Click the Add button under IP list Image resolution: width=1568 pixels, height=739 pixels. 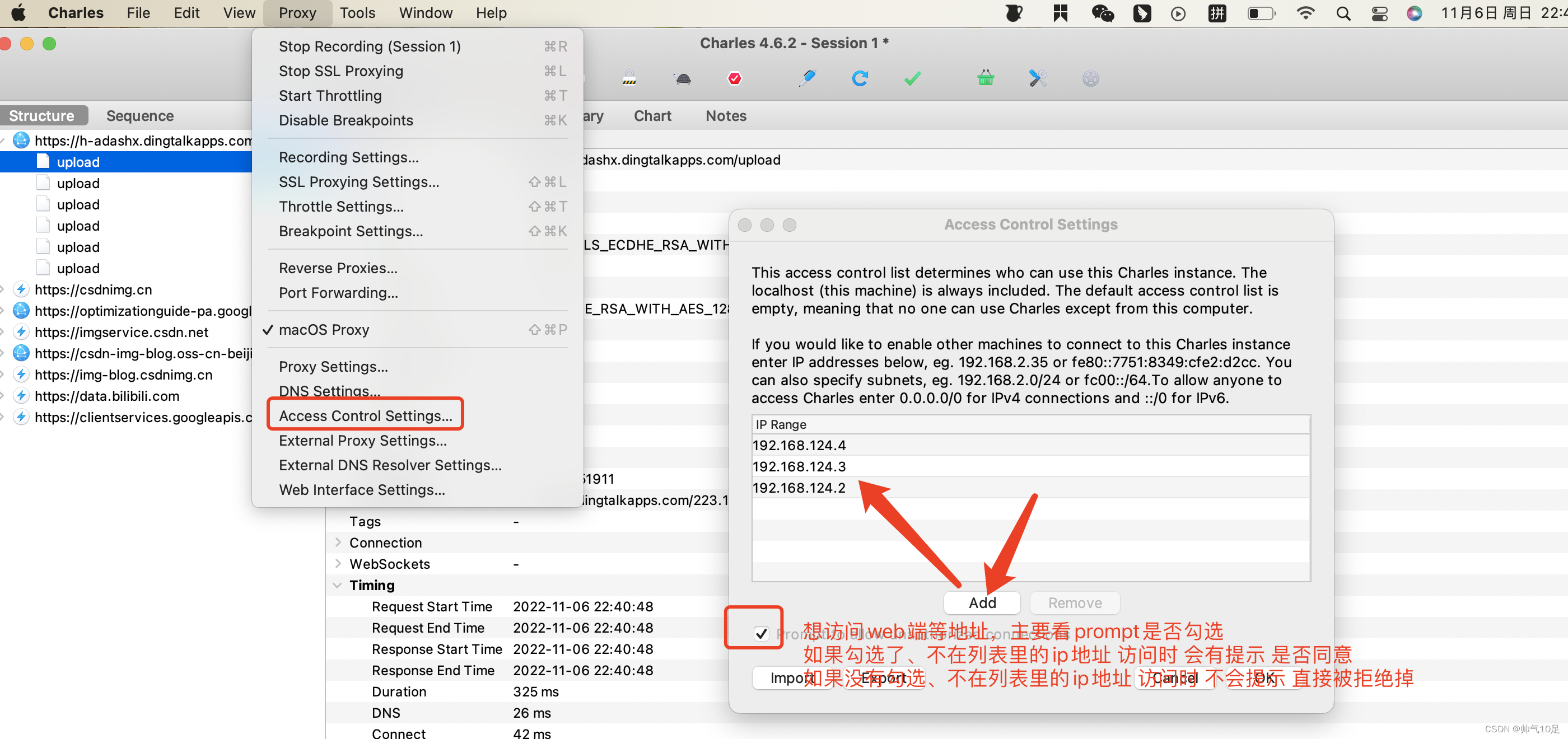coord(982,602)
